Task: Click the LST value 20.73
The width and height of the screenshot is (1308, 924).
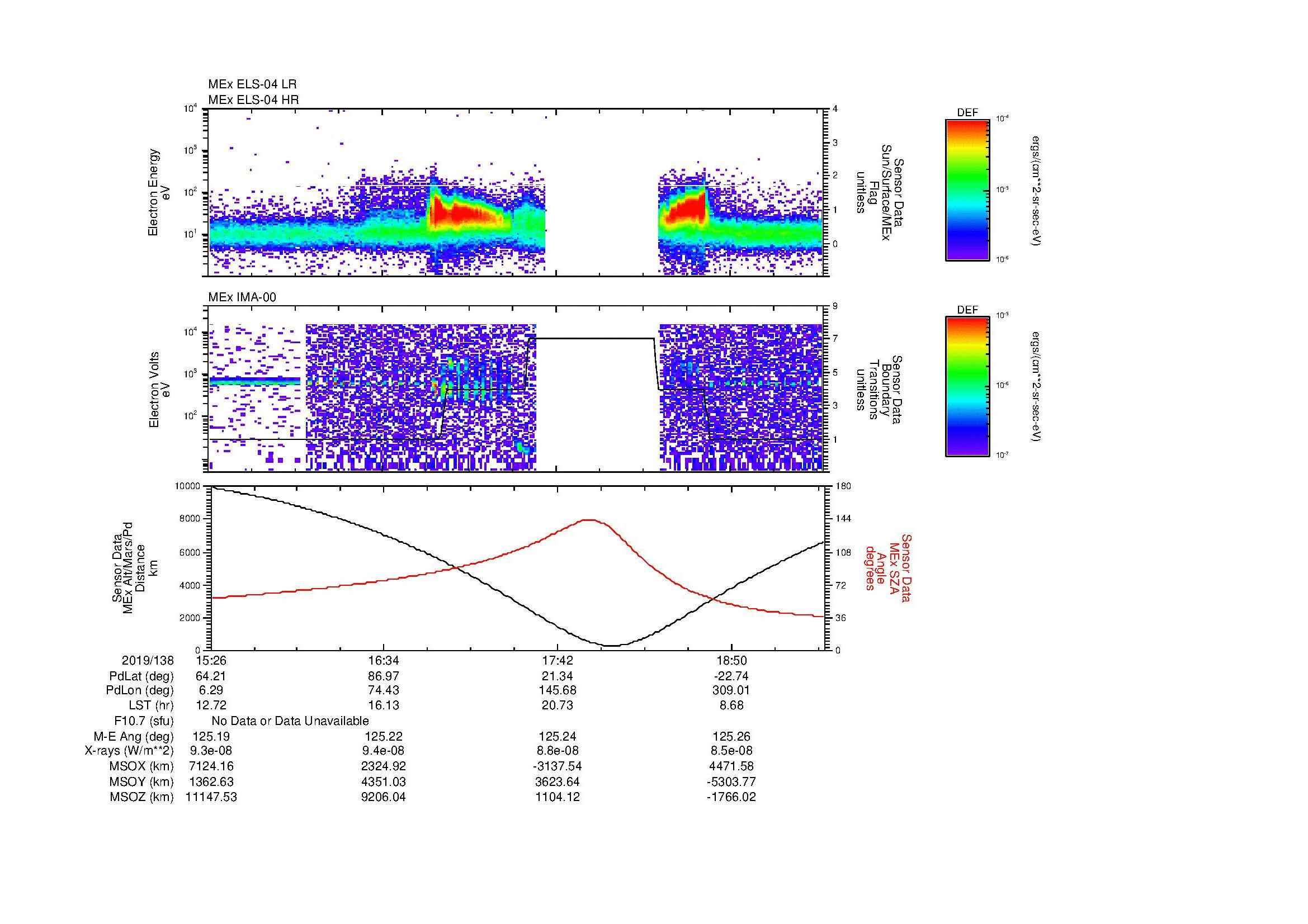Action: [558, 706]
